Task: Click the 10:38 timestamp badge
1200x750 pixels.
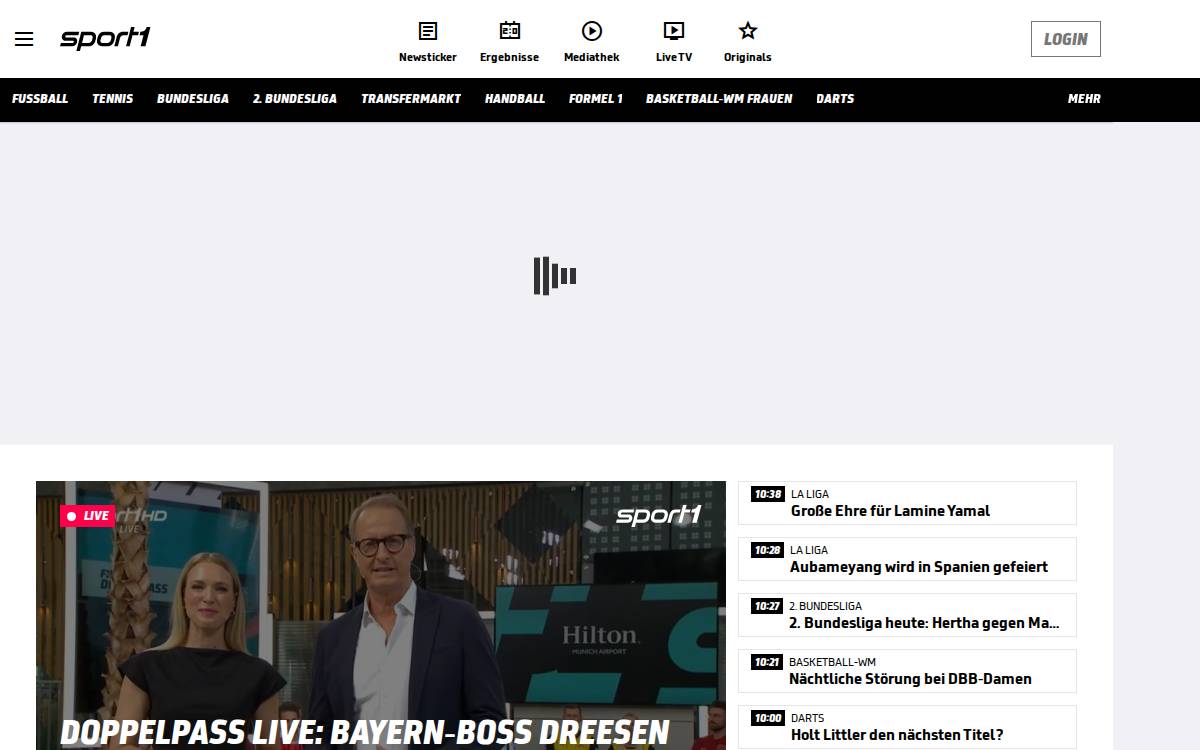Action: [x=768, y=494]
